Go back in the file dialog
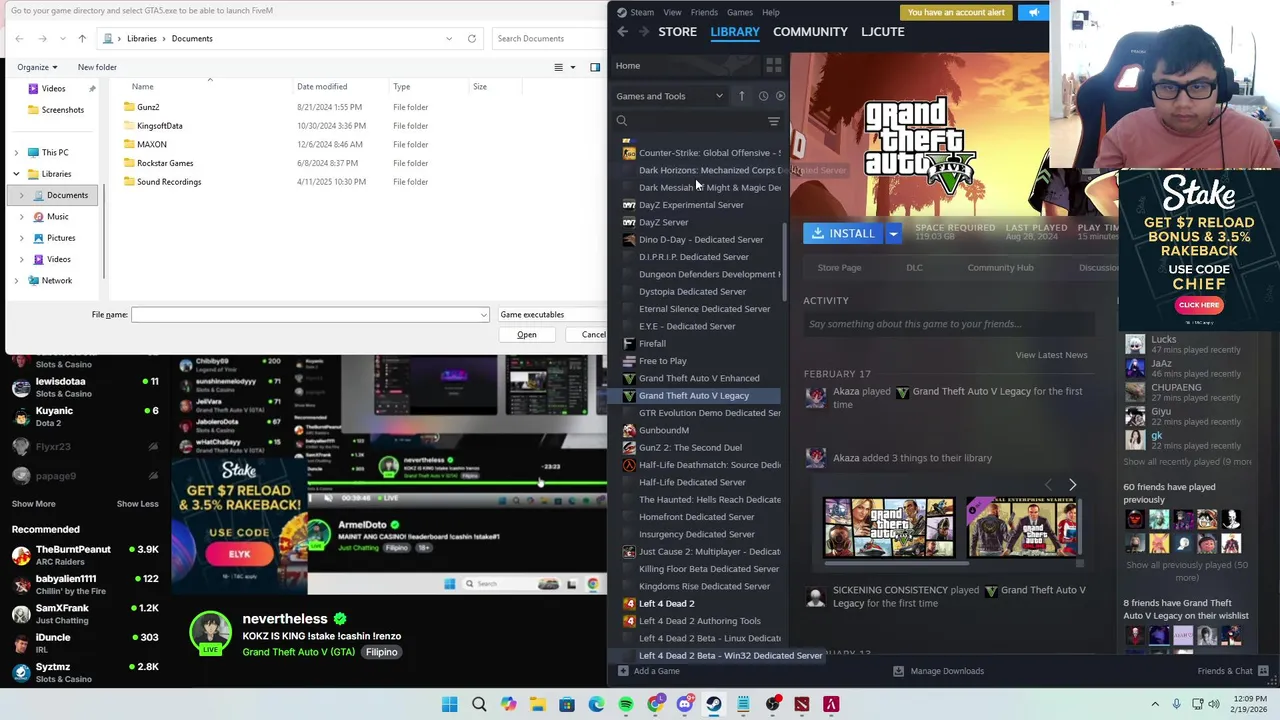This screenshot has height=720, width=1280. pyautogui.click(x=19, y=38)
